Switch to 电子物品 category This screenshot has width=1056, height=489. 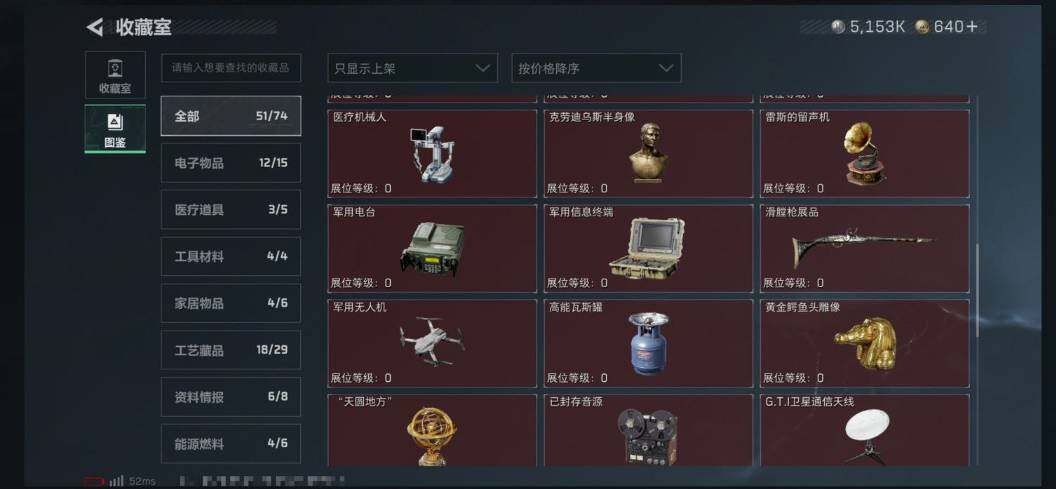[x=231, y=163]
